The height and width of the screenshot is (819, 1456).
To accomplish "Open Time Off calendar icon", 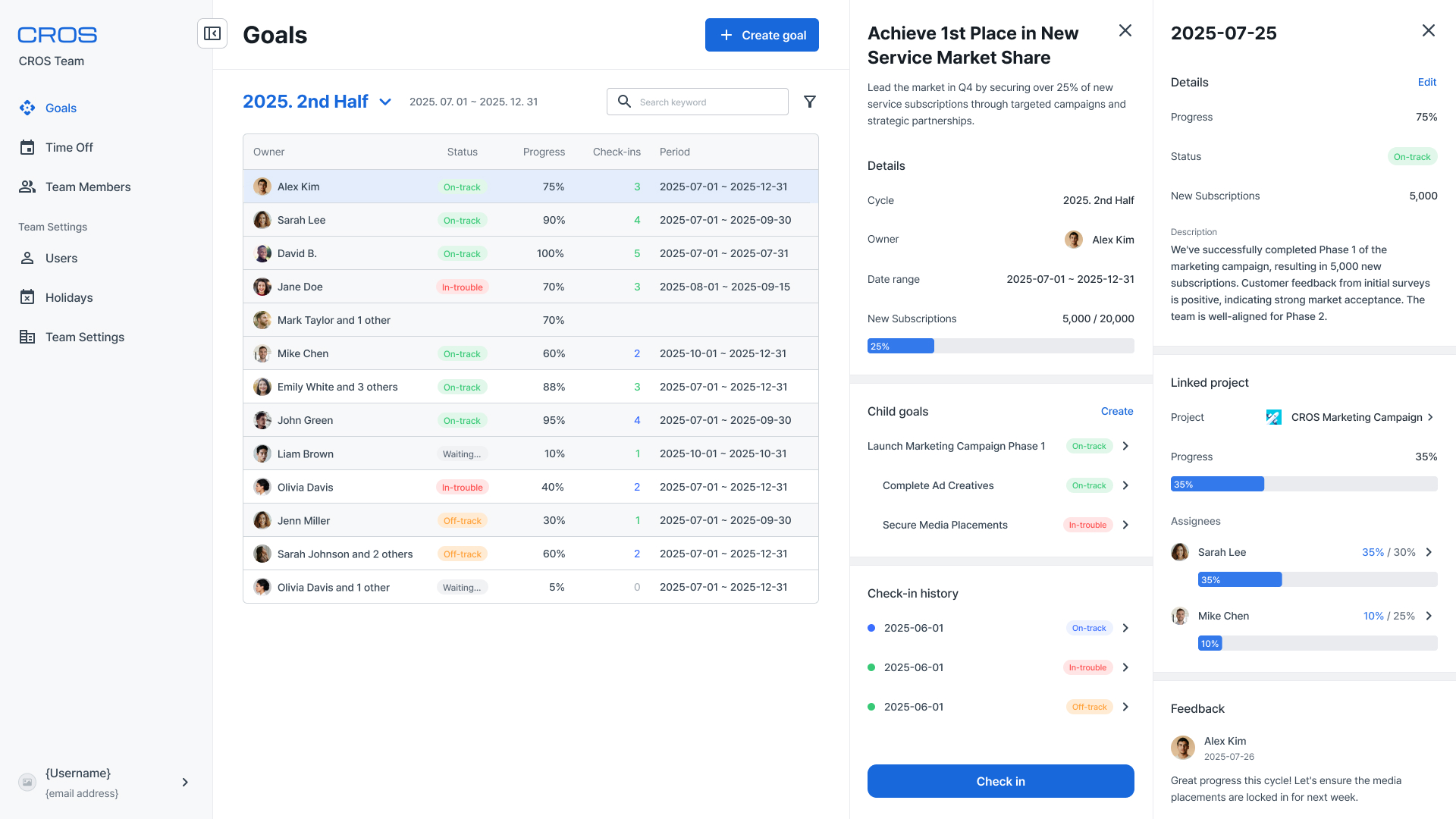I will pos(27,147).
